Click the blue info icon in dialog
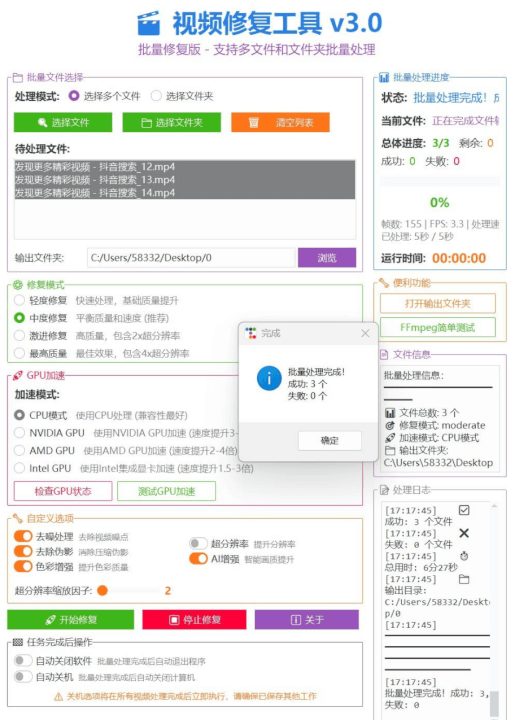 (x=269, y=378)
